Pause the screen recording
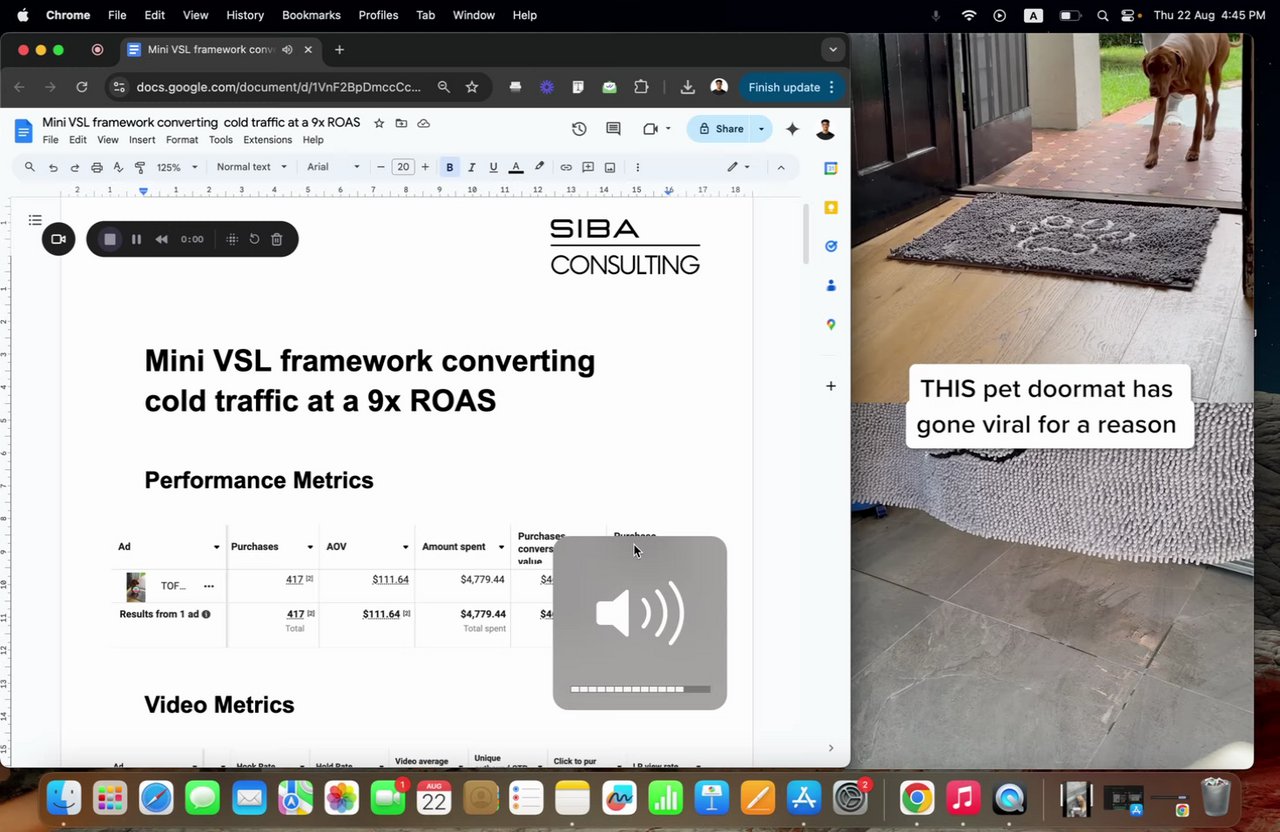Viewport: 1280px width, 832px height. pyautogui.click(x=136, y=239)
